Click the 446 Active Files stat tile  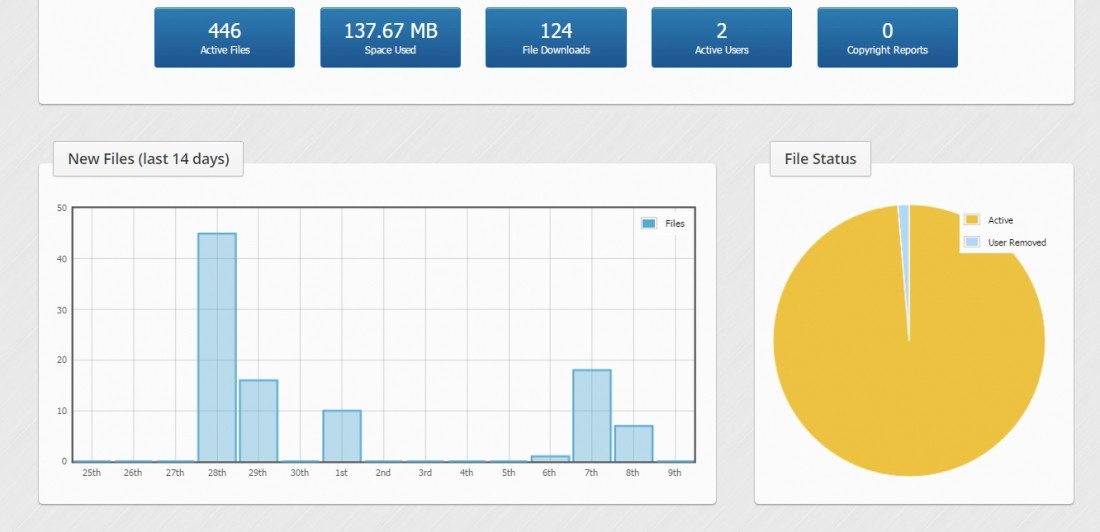(224, 38)
